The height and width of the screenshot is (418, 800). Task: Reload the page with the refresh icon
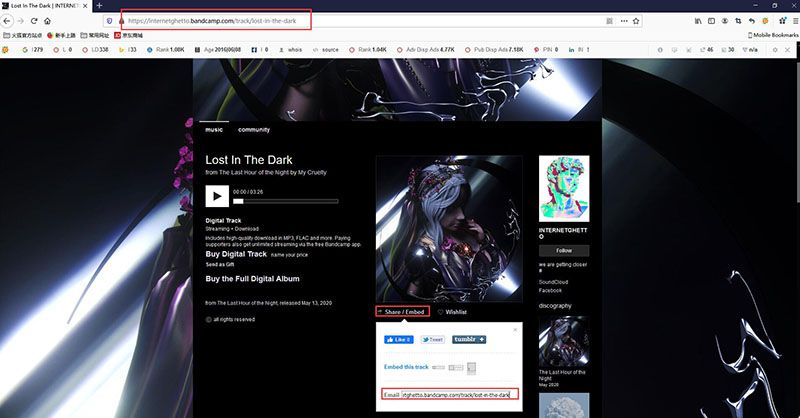point(34,21)
